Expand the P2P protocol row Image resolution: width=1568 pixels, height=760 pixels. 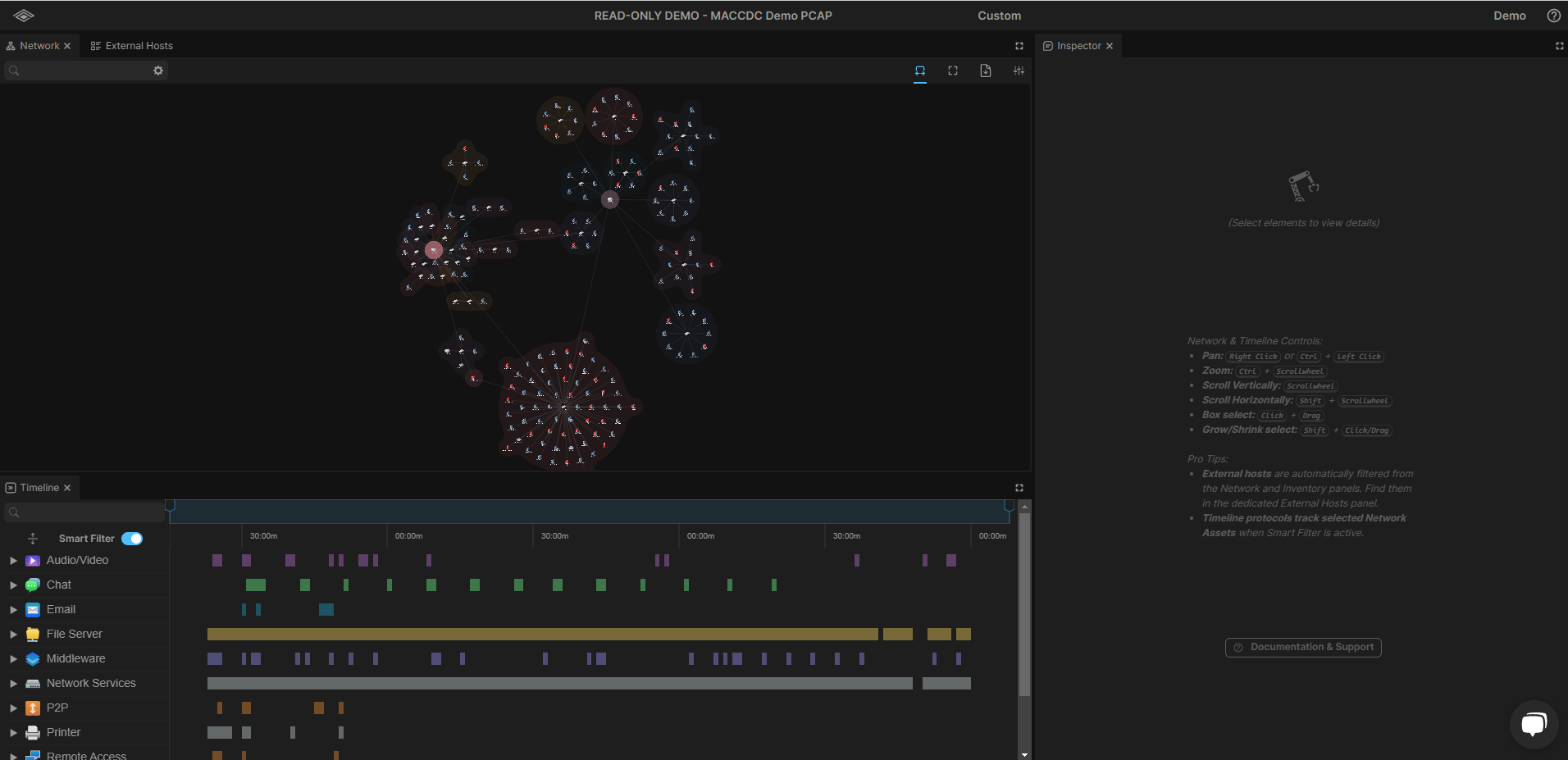13,708
